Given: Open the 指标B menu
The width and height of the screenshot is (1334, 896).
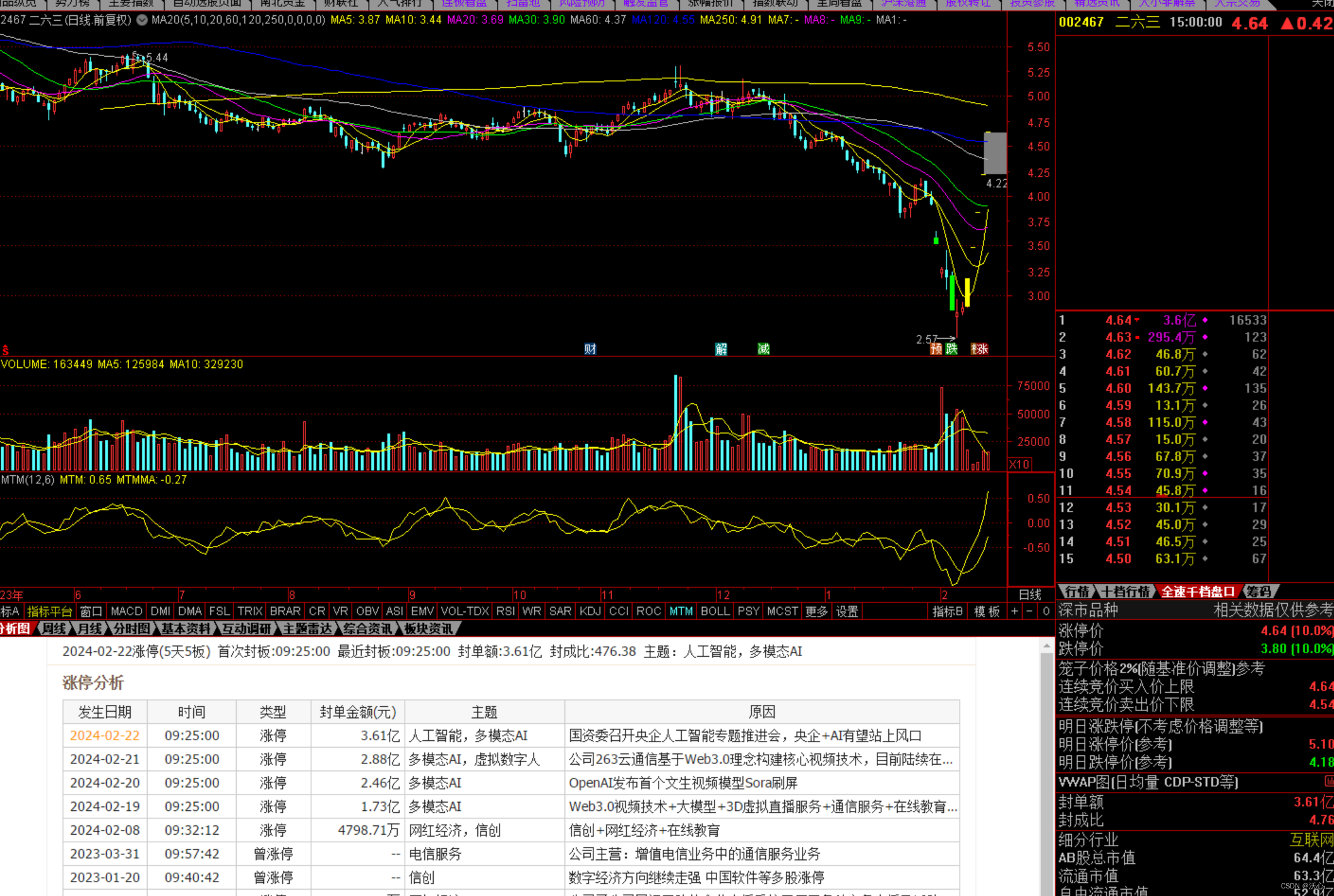Looking at the screenshot, I should point(948,611).
